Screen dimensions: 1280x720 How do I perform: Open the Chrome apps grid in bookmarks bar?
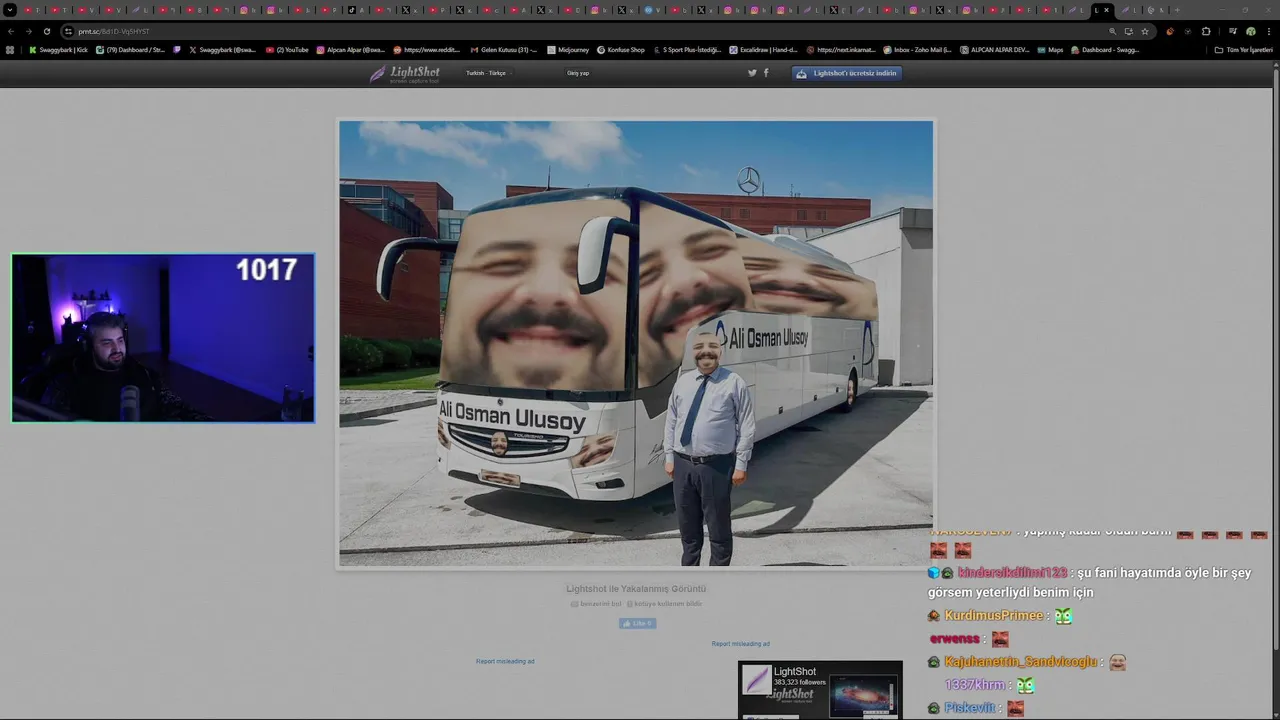point(10,49)
